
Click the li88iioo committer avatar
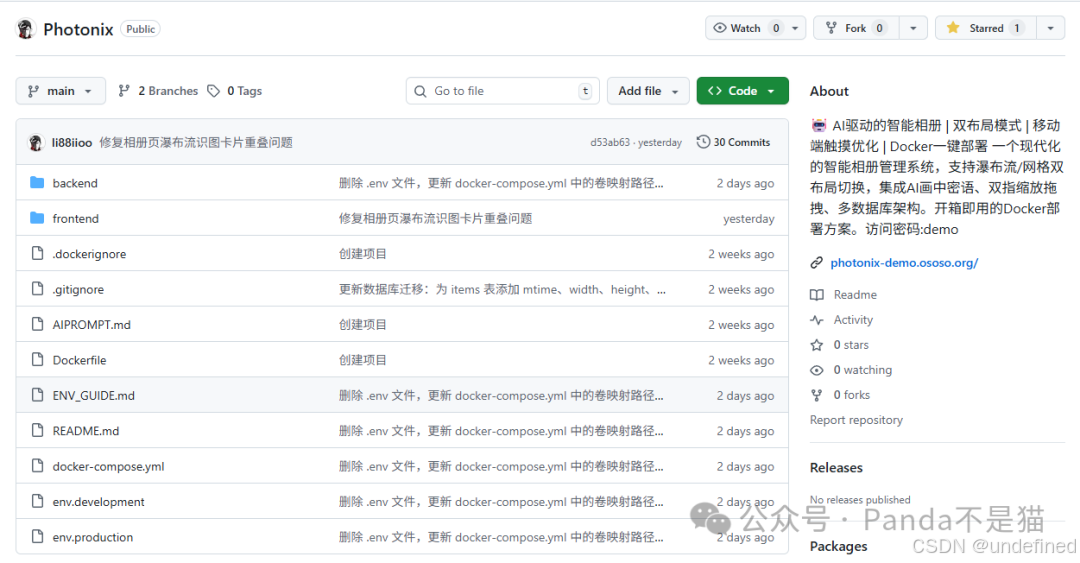click(x=36, y=143)
